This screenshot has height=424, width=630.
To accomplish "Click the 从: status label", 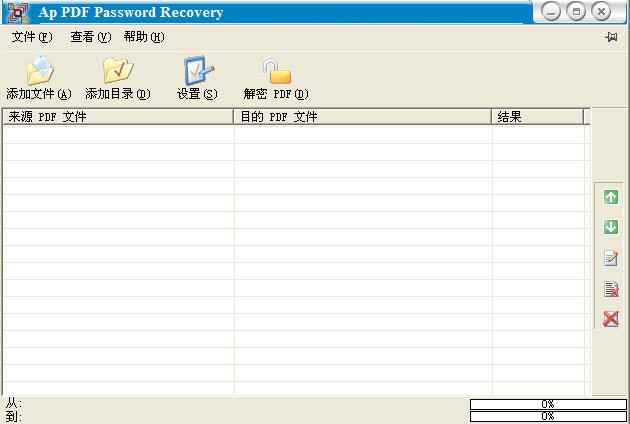I will (14, 403).
